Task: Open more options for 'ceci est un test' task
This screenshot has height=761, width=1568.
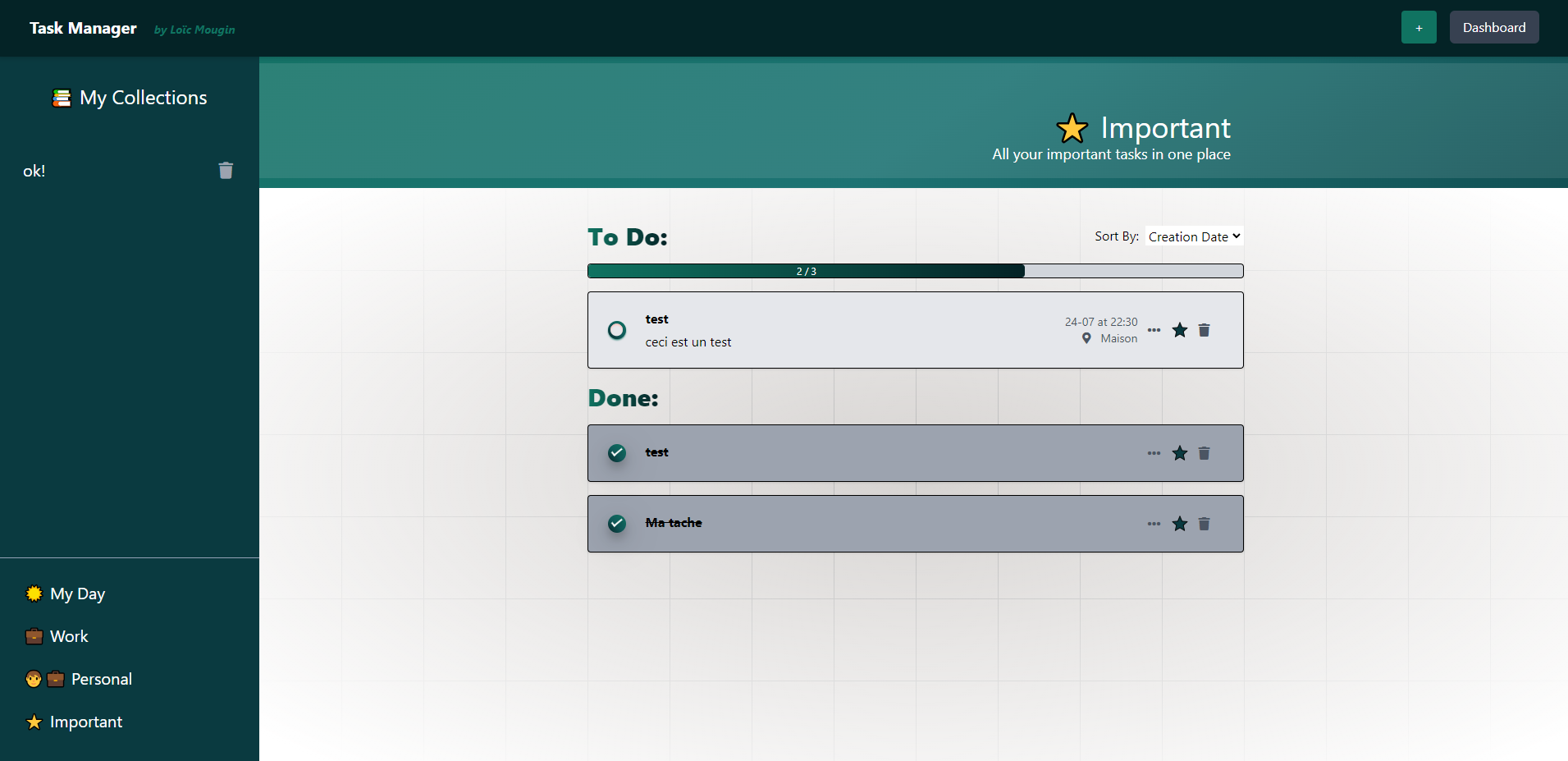Action: pos(1154,330)
